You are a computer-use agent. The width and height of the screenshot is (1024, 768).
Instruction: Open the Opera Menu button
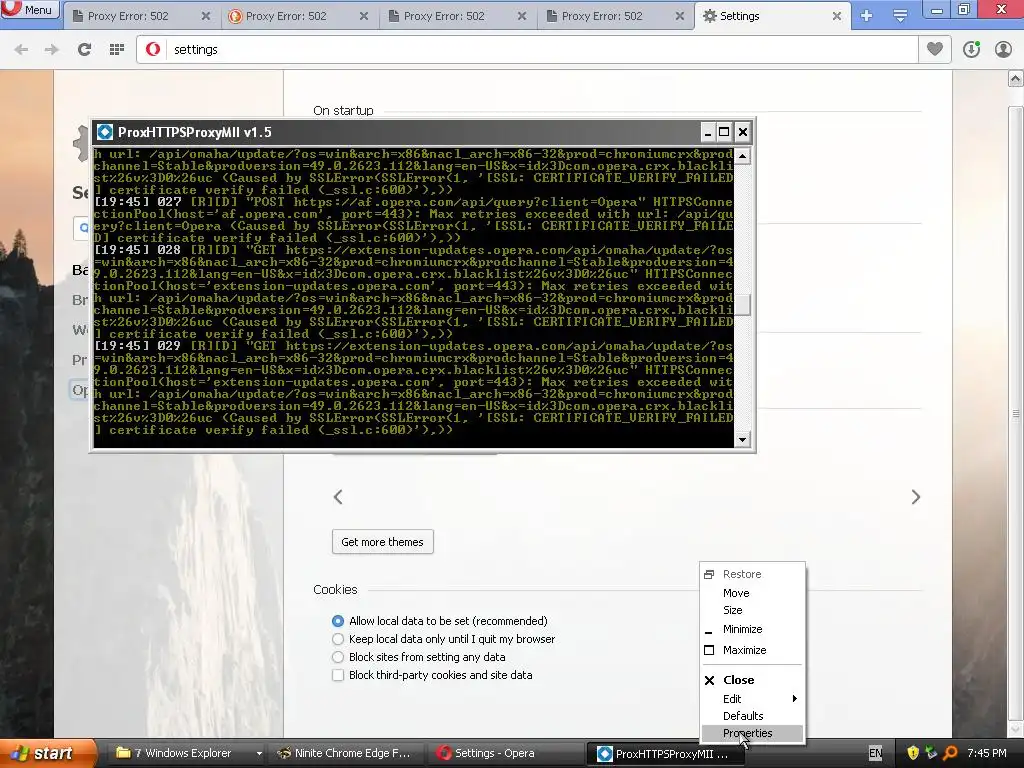click(x=29, y=10)
